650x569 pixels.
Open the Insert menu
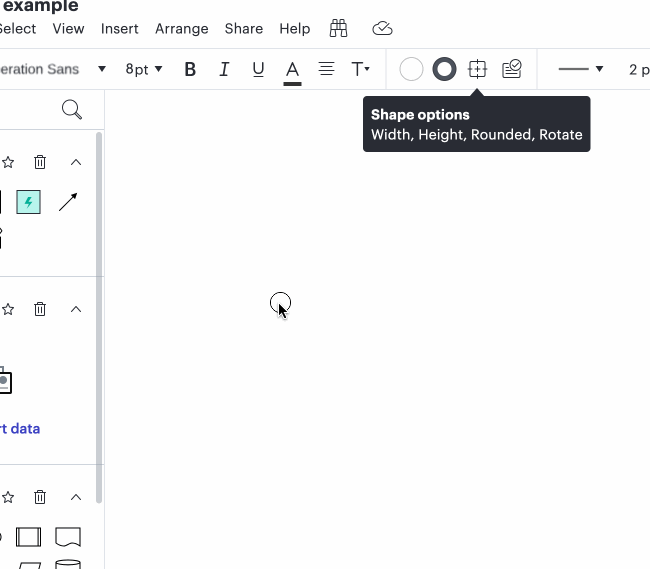pyautogui.click(x=119, y=29)
